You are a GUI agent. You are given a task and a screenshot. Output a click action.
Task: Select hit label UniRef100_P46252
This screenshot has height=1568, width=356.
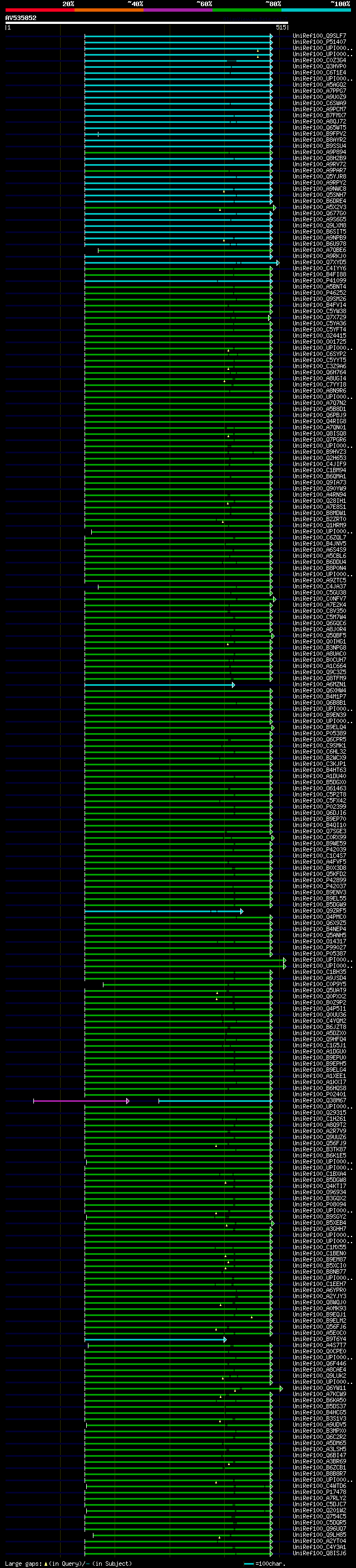coord(319,293)
